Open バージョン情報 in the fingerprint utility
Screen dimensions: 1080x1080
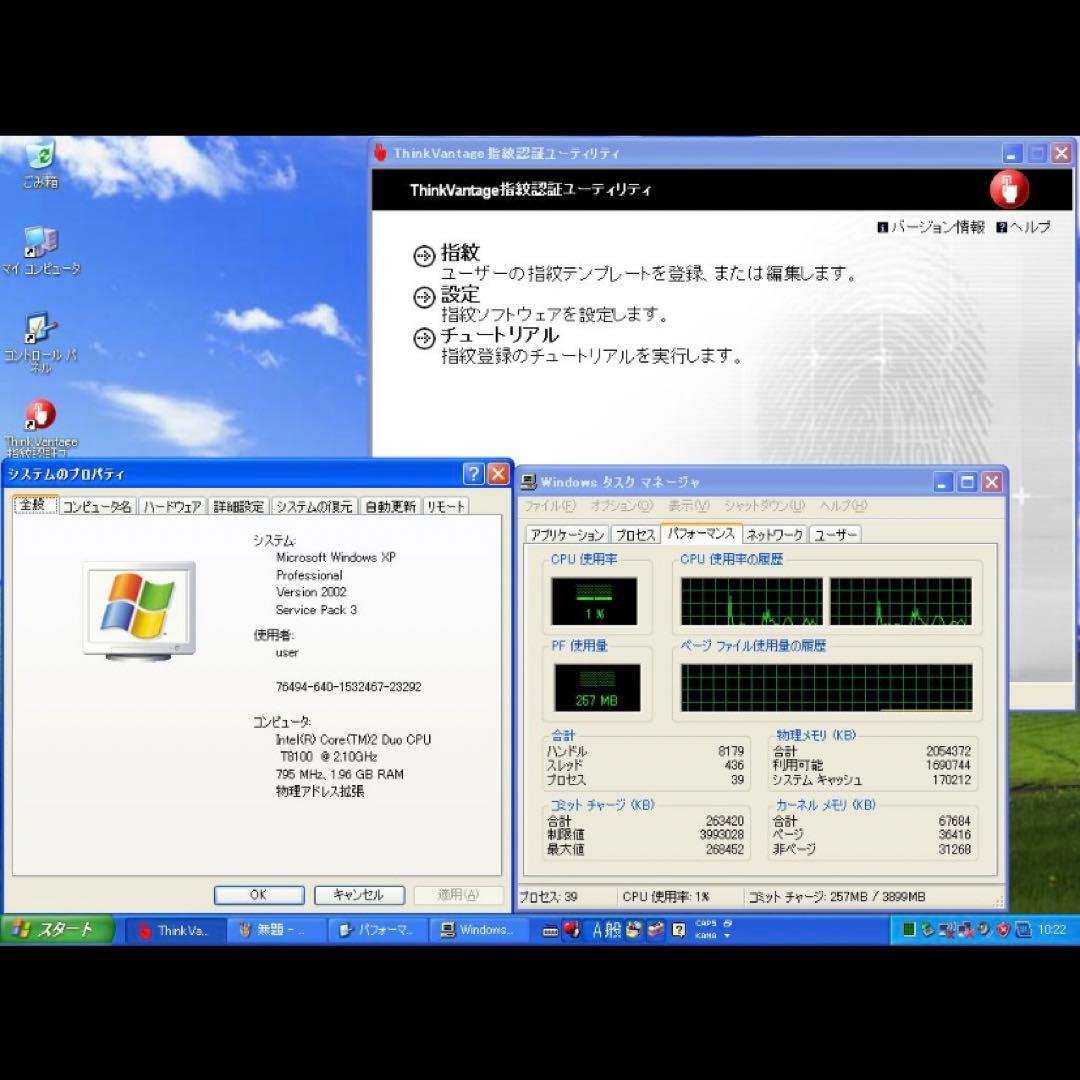point(935,227)
